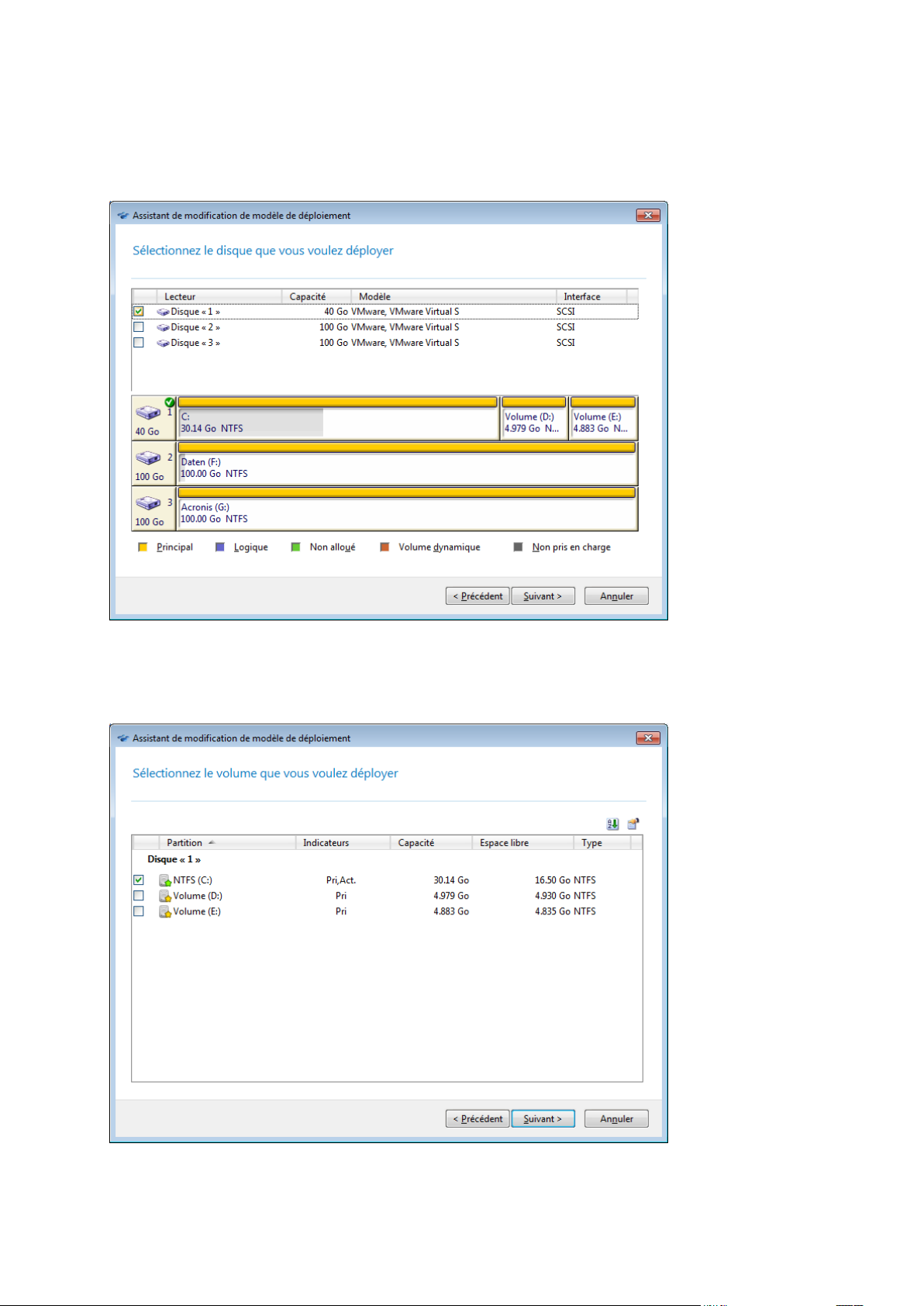
Task: Click the Non alloué green legend swatch
Action: point(295,548)
